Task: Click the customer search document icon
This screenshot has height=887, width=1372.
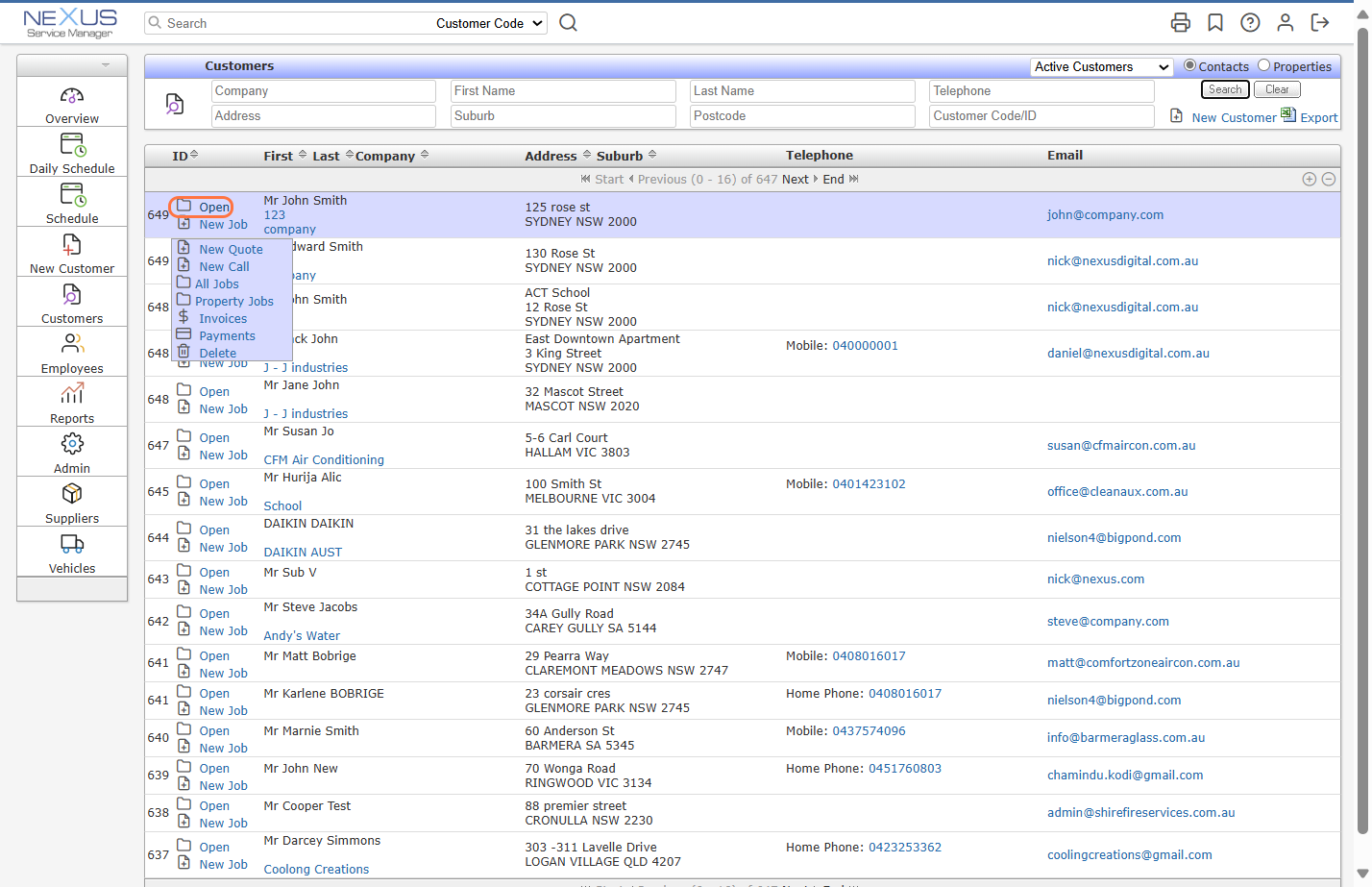Action: click(175, 104)
